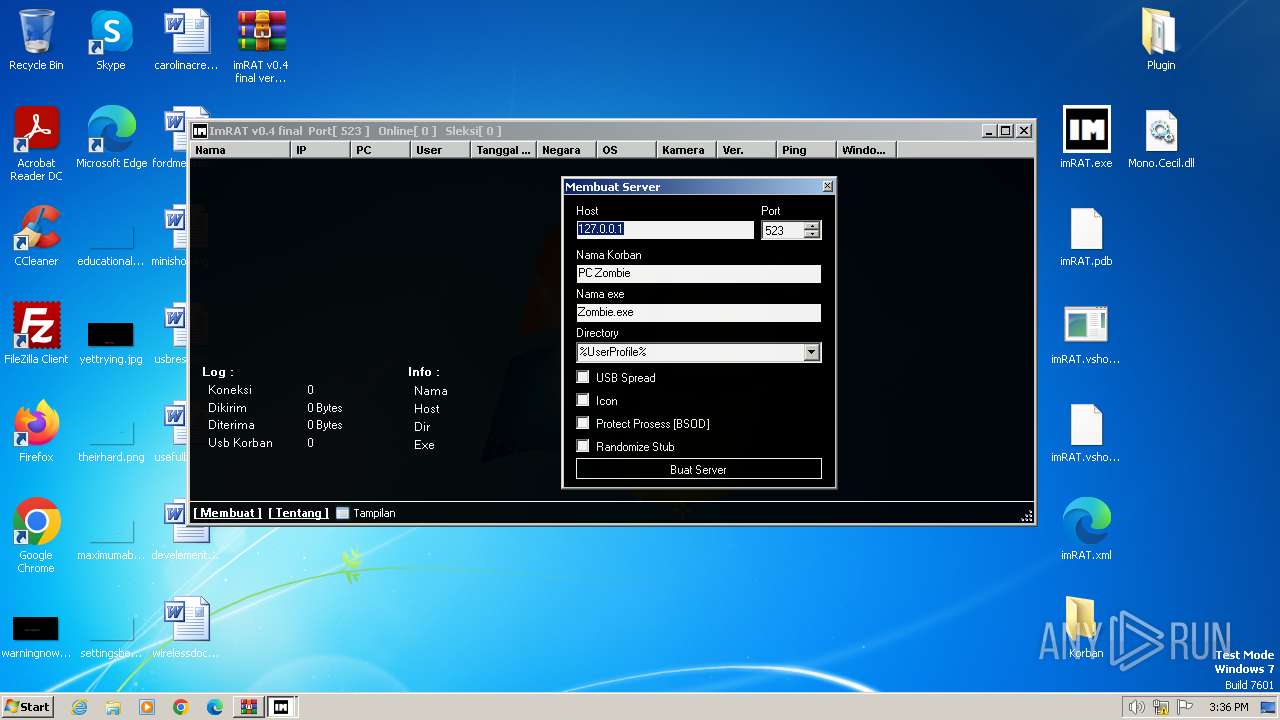Click the PC column header
This screenshot has width=1280, height=720.
380,150
